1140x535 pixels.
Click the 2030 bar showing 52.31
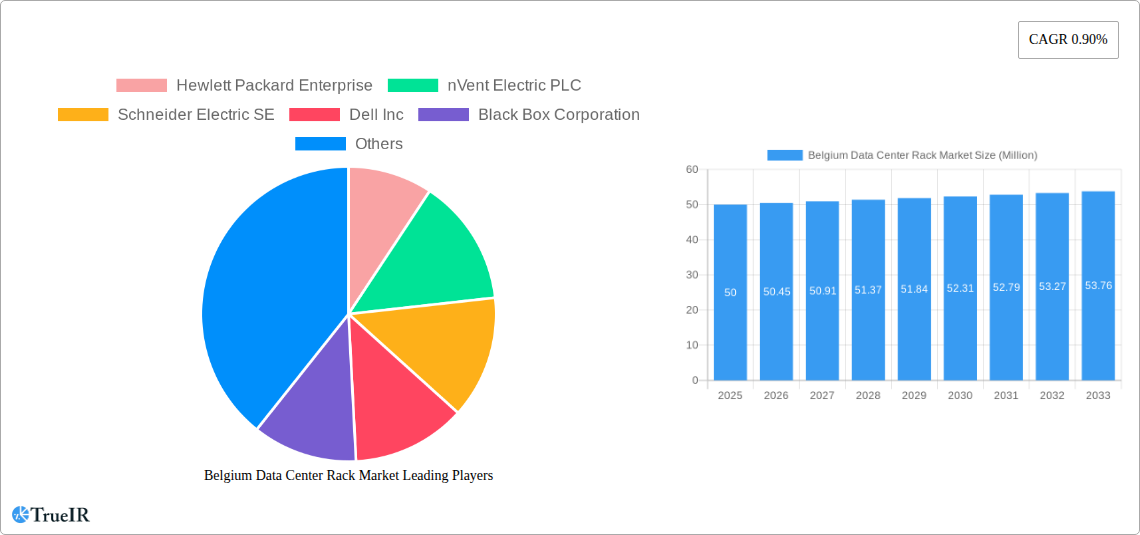(x=960, y=289)
